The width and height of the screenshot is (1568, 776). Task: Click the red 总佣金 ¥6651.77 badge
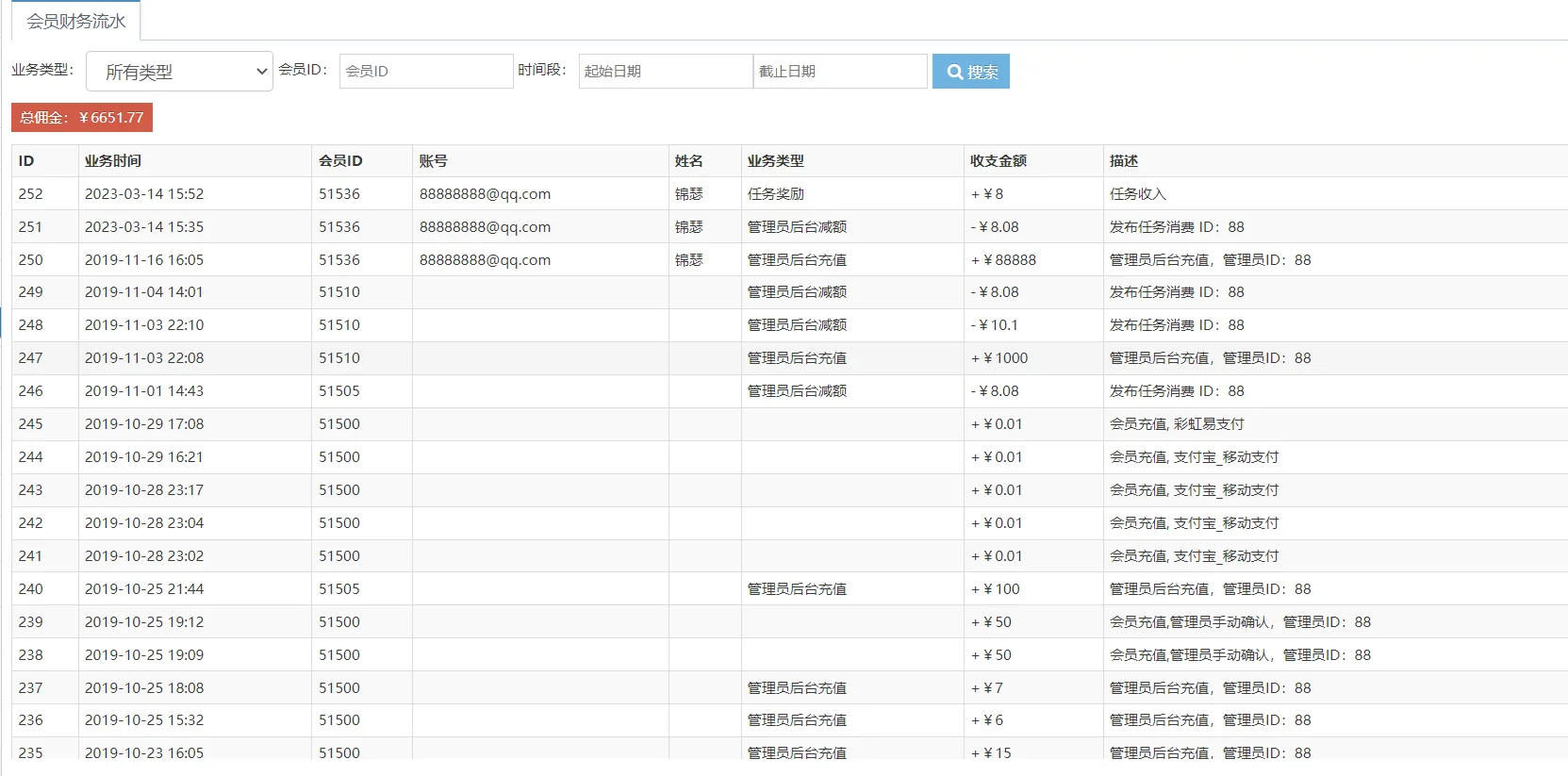click(82, 118)
